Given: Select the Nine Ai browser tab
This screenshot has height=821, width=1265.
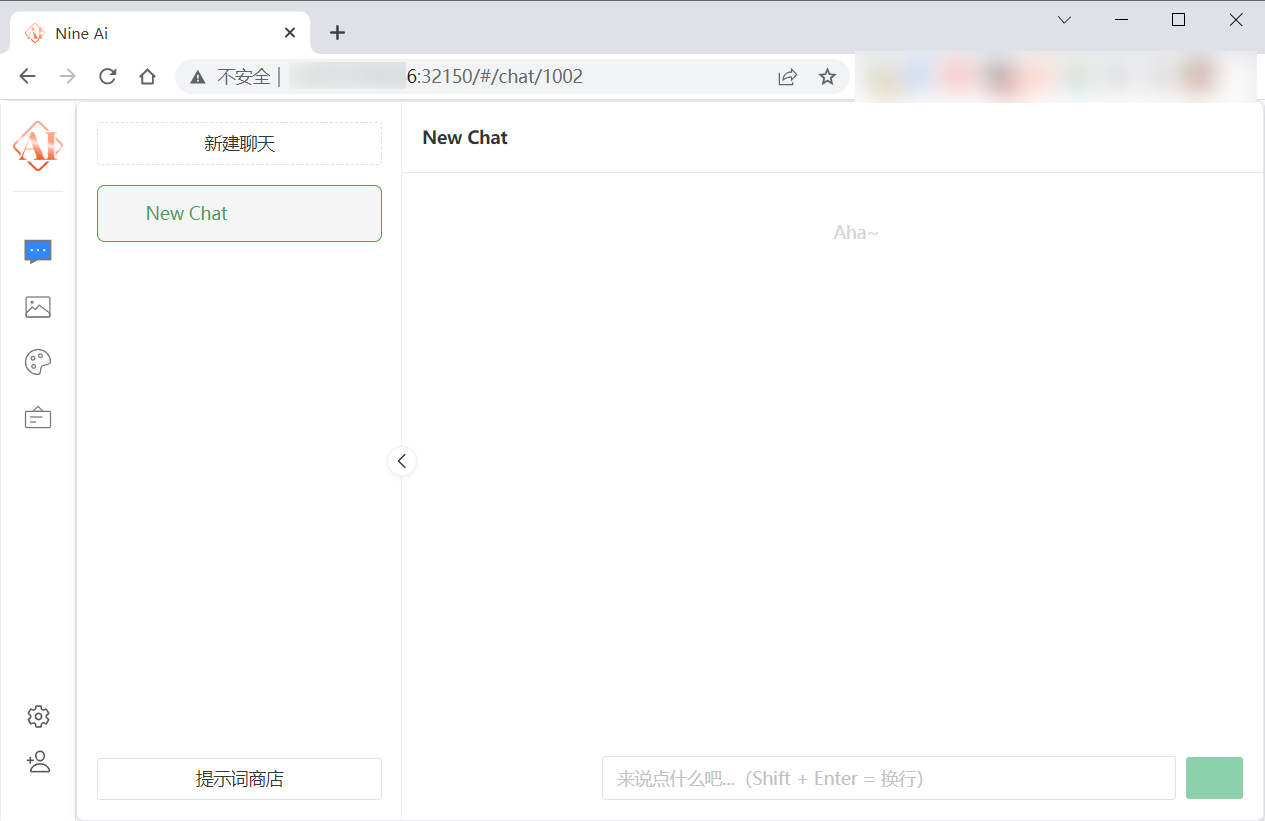Looking at the screenshot, I should click(150, 33).
